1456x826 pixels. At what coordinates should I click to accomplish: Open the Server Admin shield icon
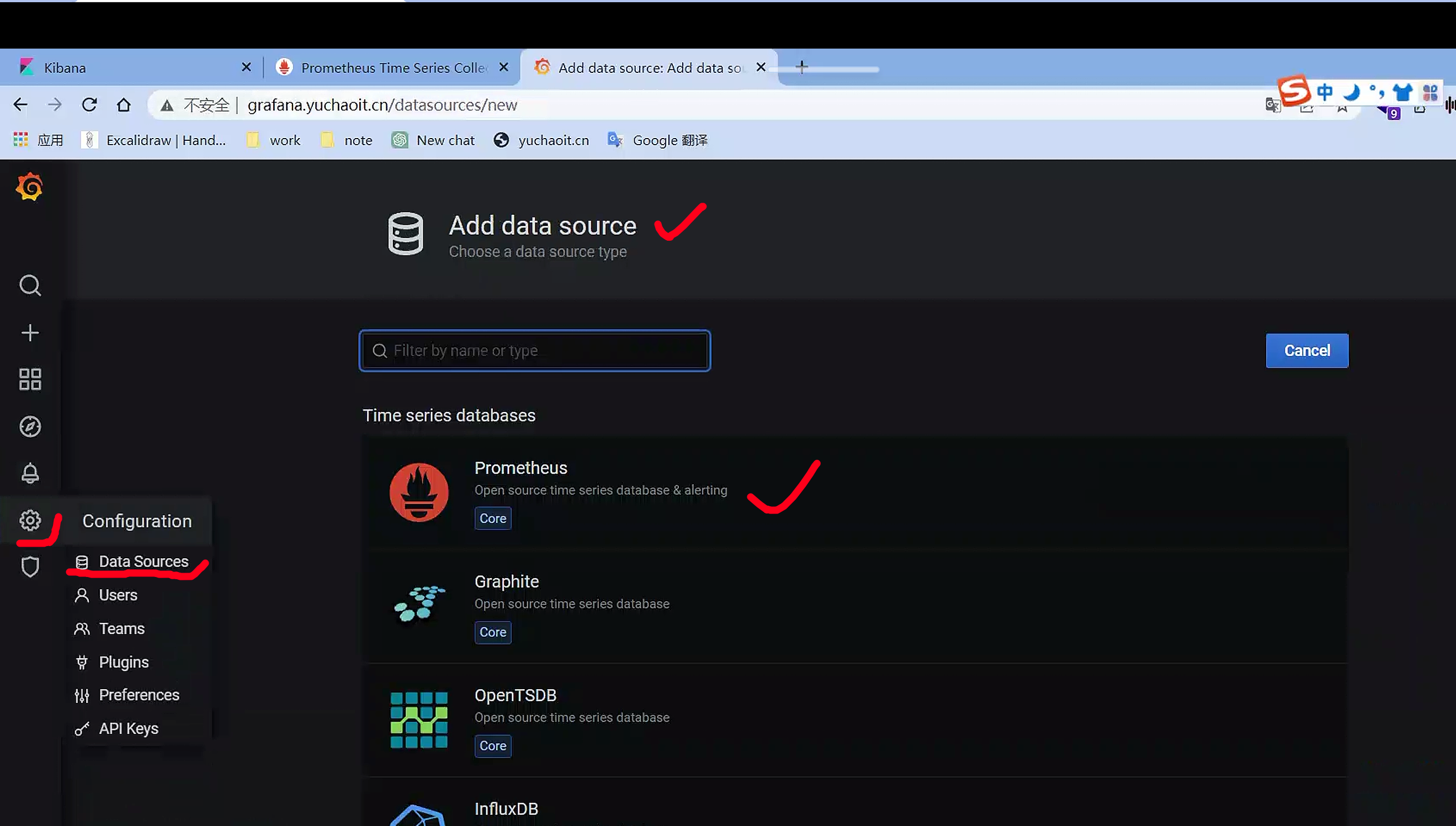30,566
